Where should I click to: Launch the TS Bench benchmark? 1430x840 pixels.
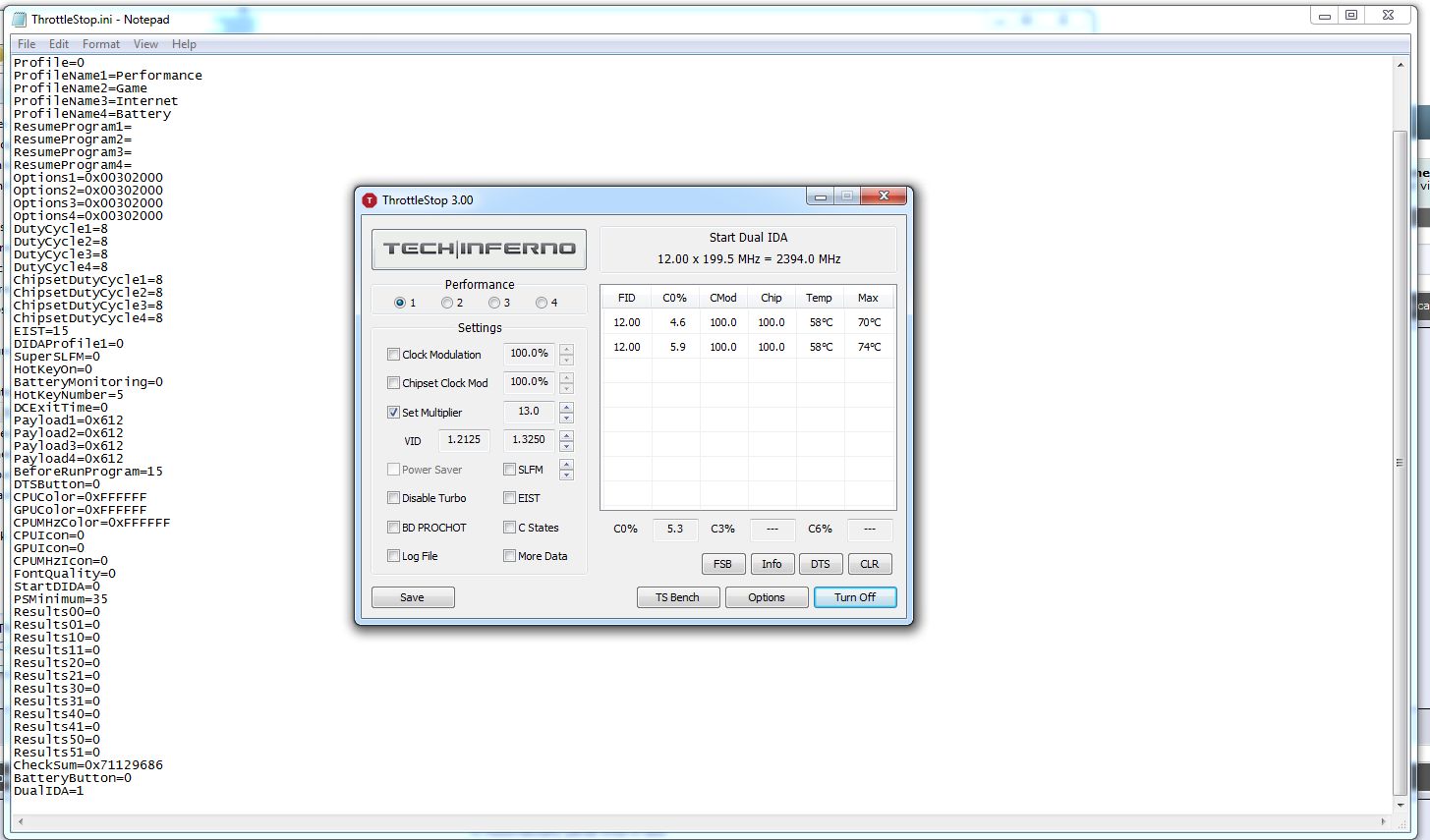tap(678, 597)
